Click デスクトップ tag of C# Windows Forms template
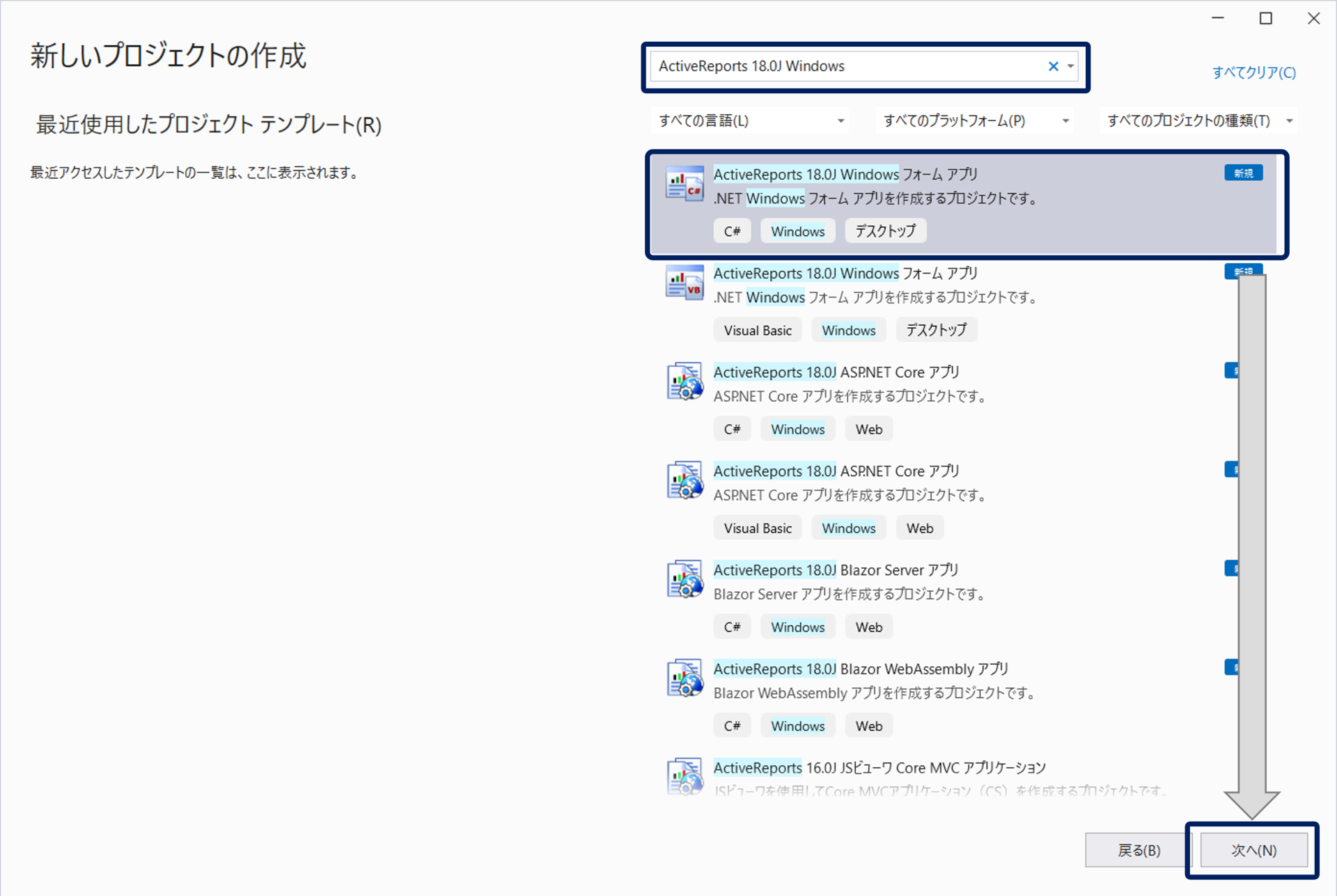1337x896 pixels. (885, 231)
